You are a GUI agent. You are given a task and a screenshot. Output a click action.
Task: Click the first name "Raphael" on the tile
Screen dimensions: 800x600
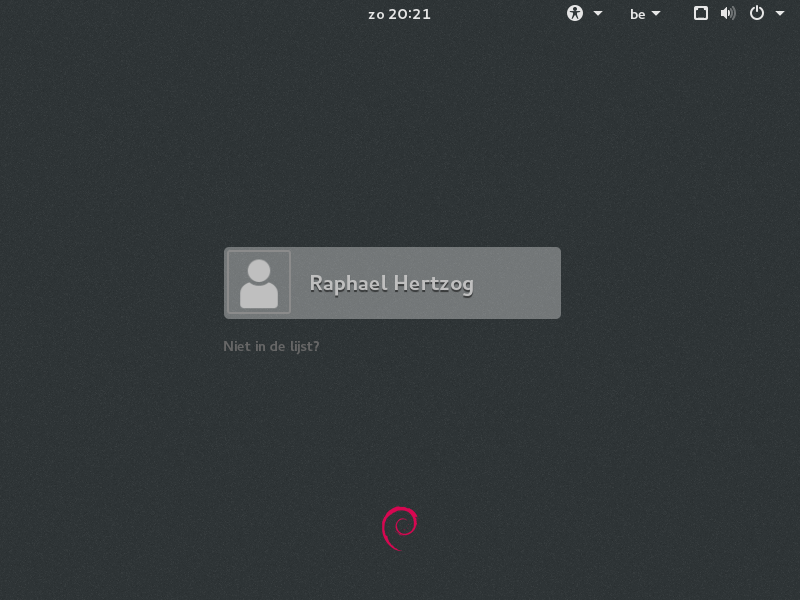click(x=347, y=283)
